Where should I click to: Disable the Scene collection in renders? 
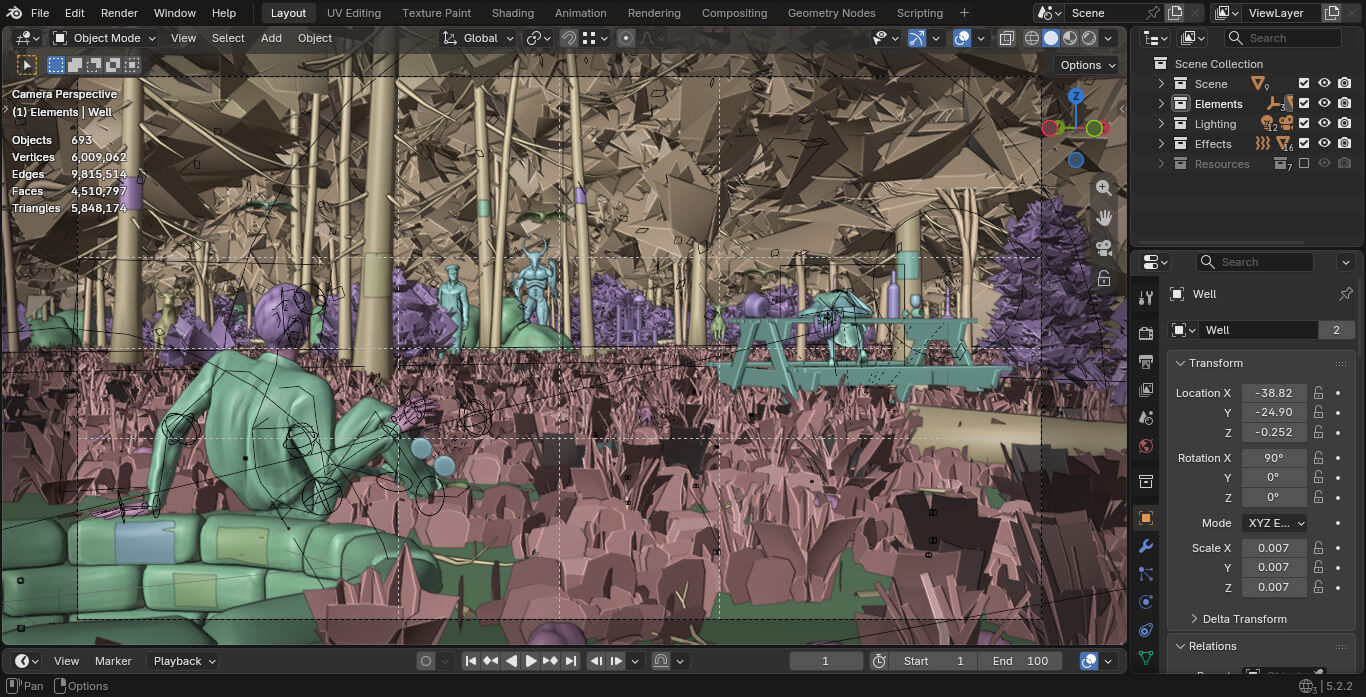(1345, 84)
